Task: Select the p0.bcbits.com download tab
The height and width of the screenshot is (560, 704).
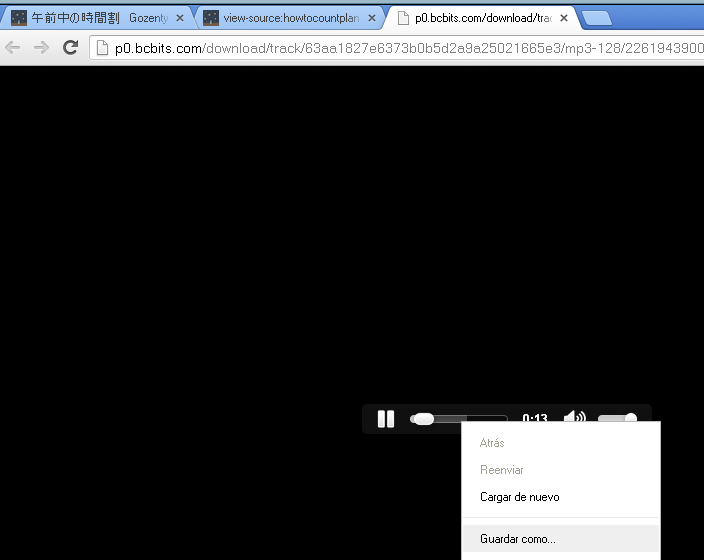Action: [x=476, y=18]
